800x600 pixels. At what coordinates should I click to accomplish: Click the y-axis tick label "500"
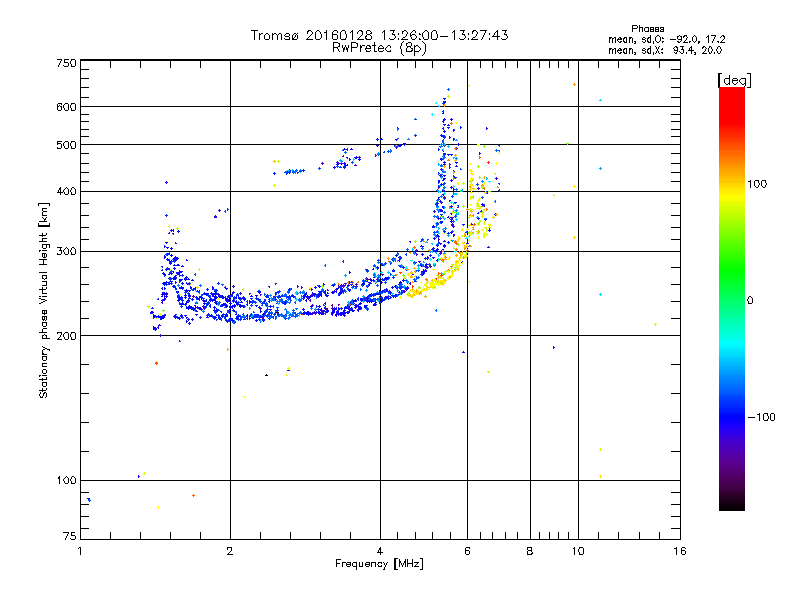67,145
